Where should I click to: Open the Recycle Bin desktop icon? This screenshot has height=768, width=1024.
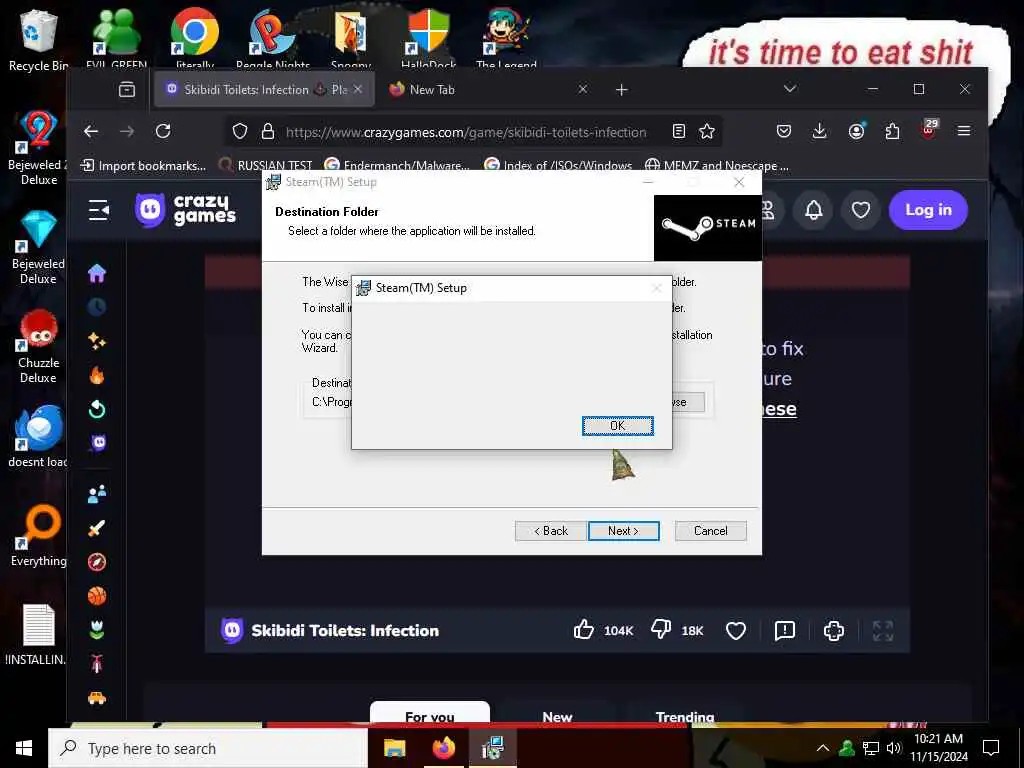coord(37,41)
